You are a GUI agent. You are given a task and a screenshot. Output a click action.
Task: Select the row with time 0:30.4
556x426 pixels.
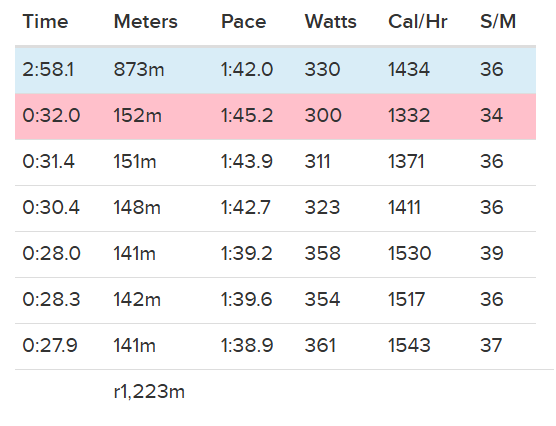tap(275, 208)
